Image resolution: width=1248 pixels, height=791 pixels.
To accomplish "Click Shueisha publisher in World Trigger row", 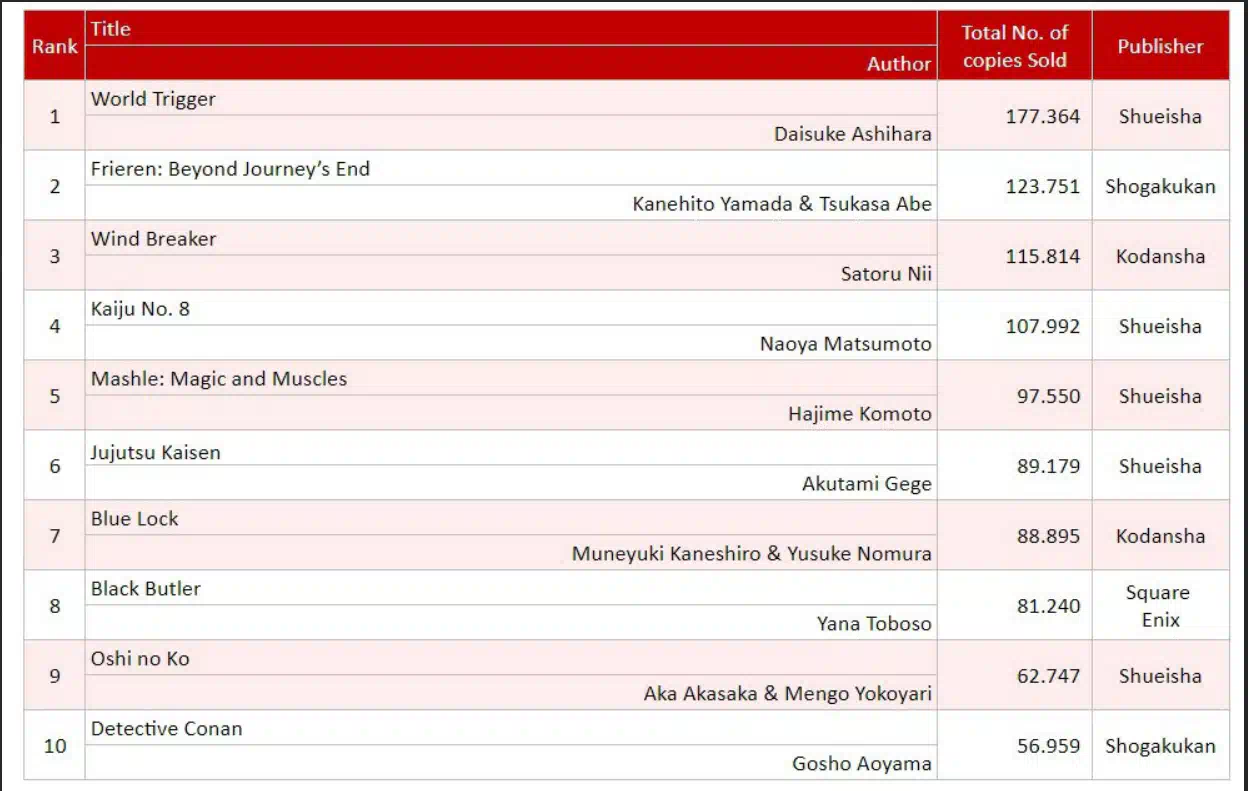I will pos(1160,116).
